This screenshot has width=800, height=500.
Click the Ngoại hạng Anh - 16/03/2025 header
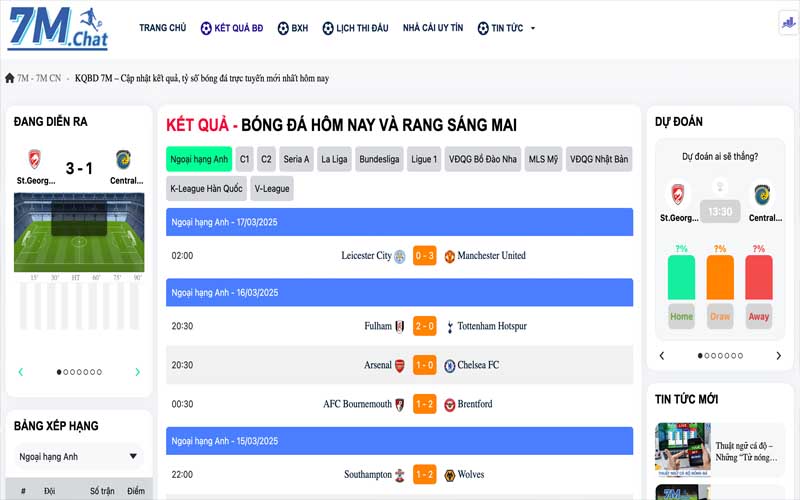399,292
